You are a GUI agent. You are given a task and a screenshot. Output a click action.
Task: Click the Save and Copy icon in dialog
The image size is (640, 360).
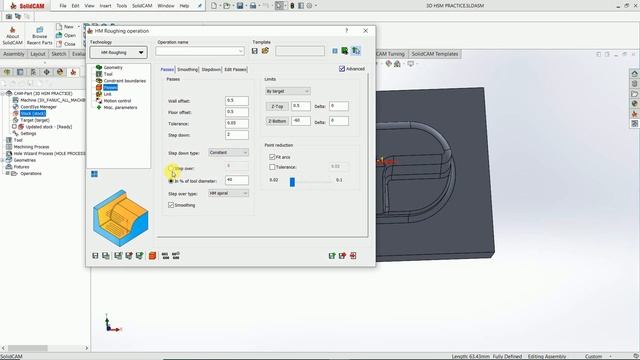click(x=106, y=256)
